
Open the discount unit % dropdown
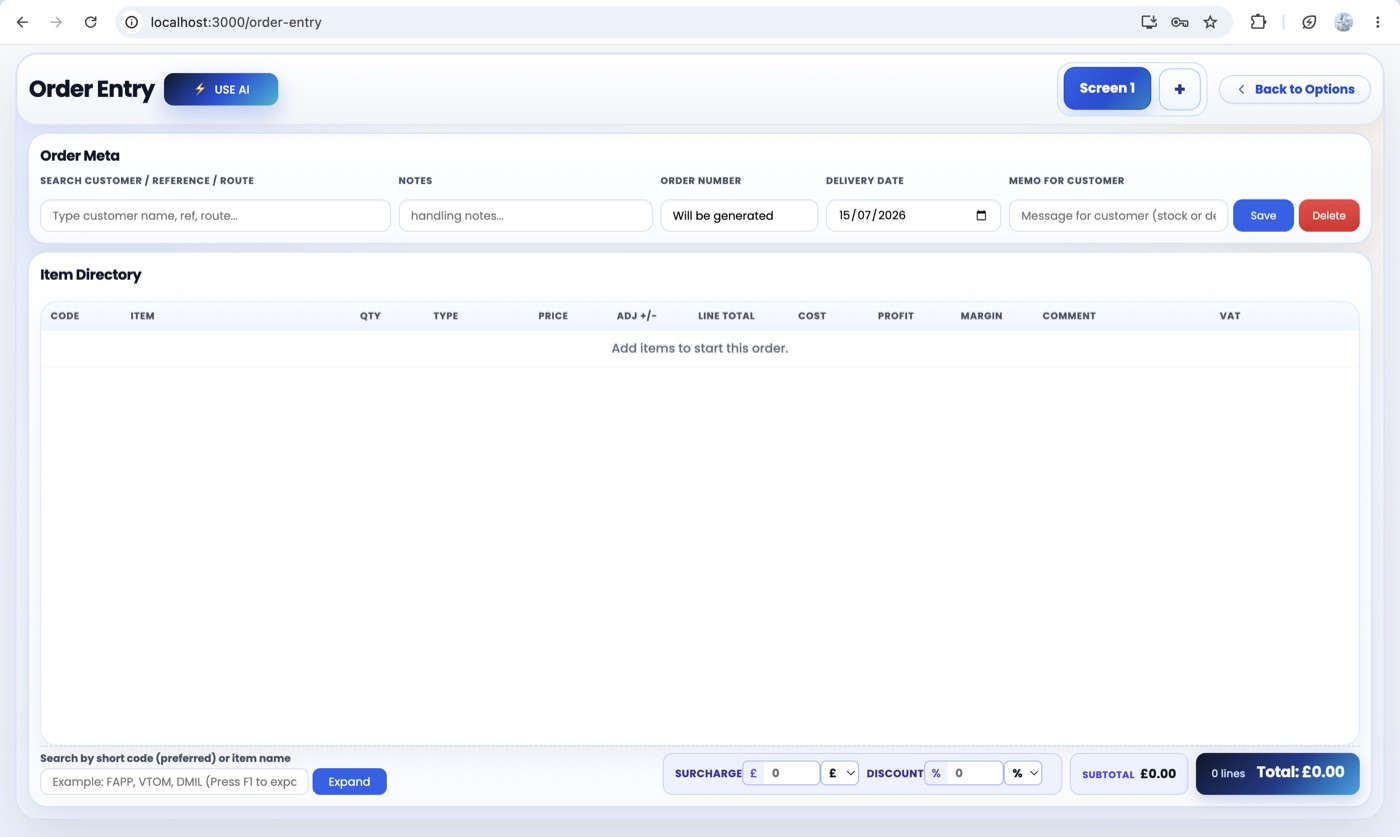1023,773
